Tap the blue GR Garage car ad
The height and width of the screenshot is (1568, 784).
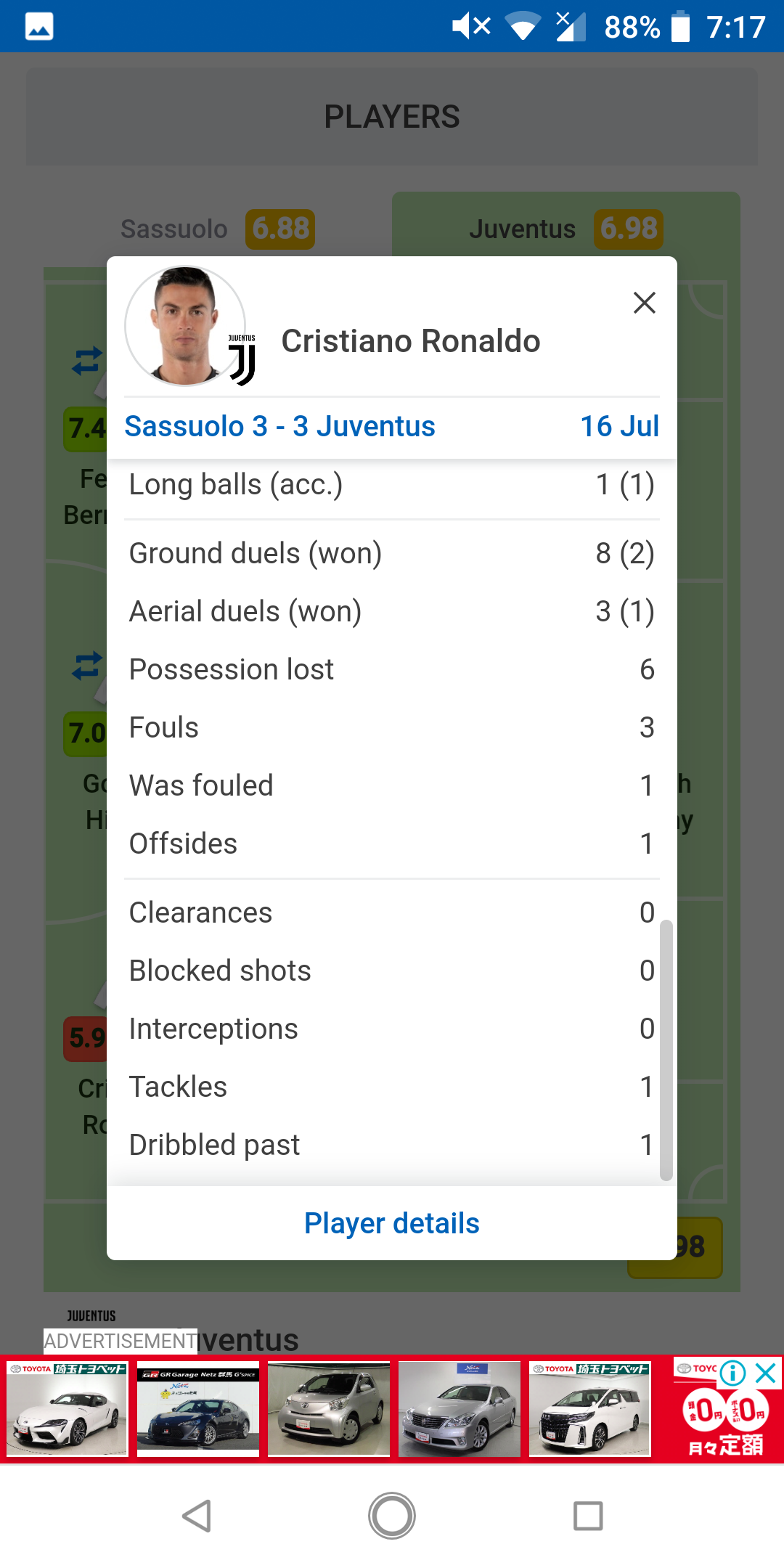(x=198, y=1409)
